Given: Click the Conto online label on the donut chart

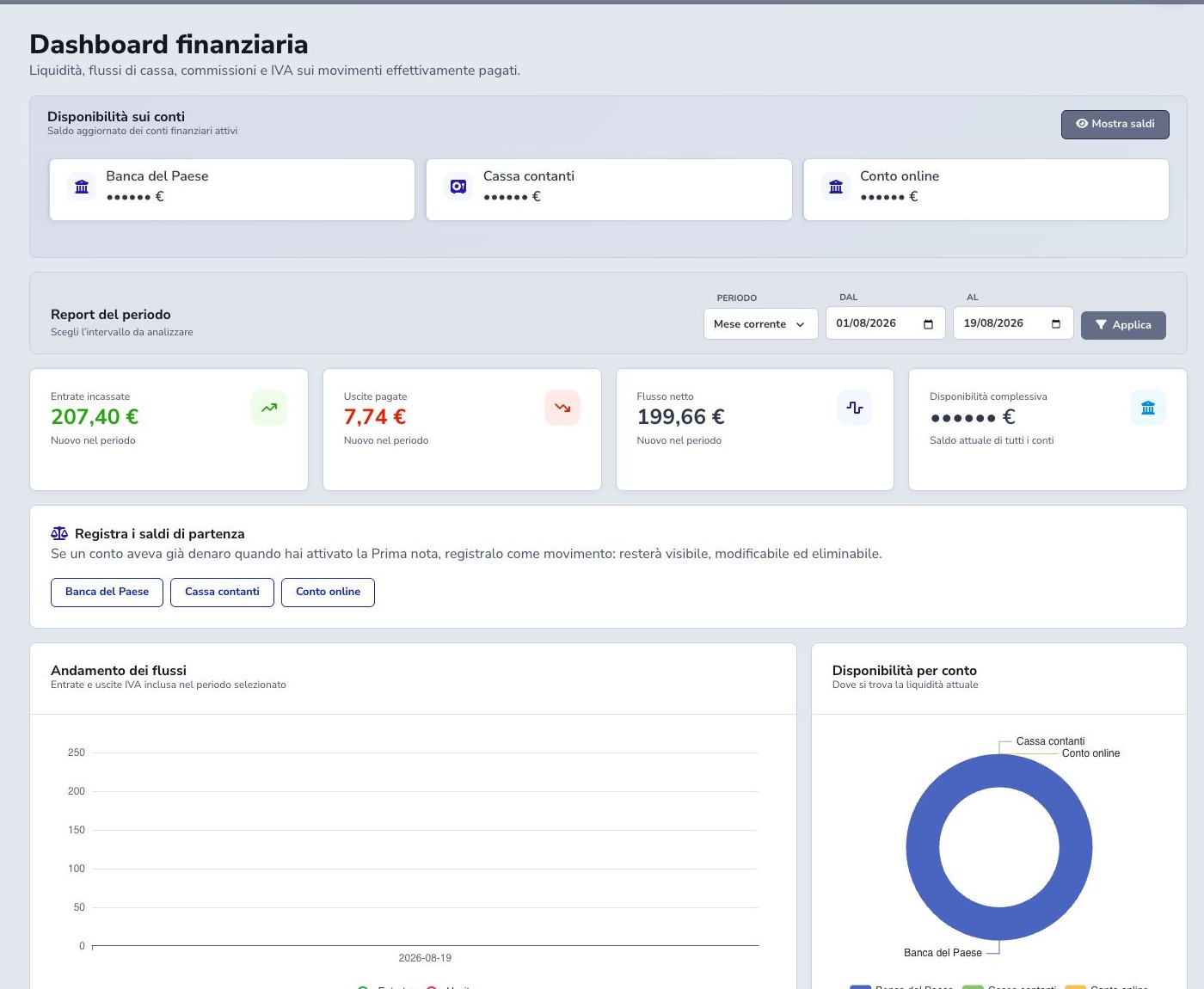Looking at the screenshot, I should [x=1090, y=753].
